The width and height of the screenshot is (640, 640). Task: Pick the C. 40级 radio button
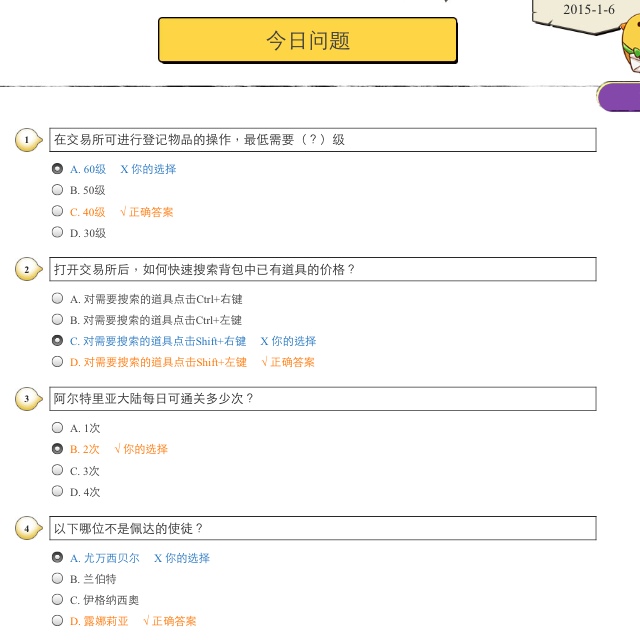click(x=57, y=211)
